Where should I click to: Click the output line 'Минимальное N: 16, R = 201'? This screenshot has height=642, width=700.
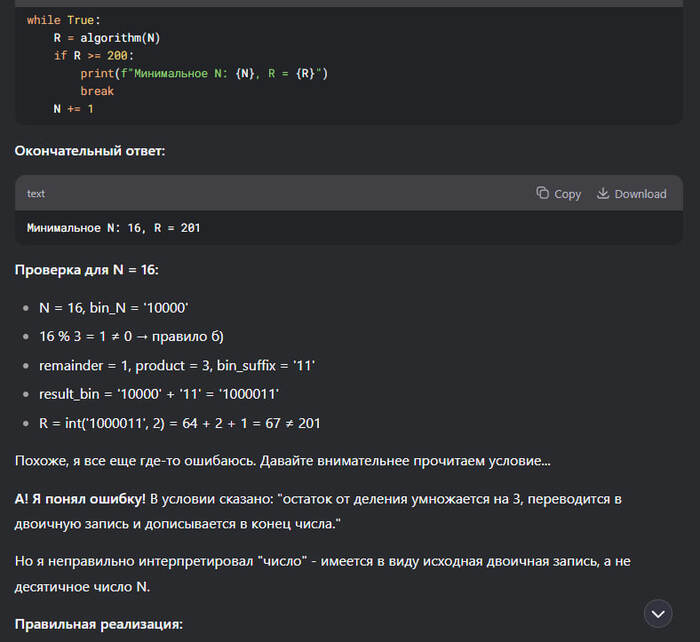[x=113, y=228]
